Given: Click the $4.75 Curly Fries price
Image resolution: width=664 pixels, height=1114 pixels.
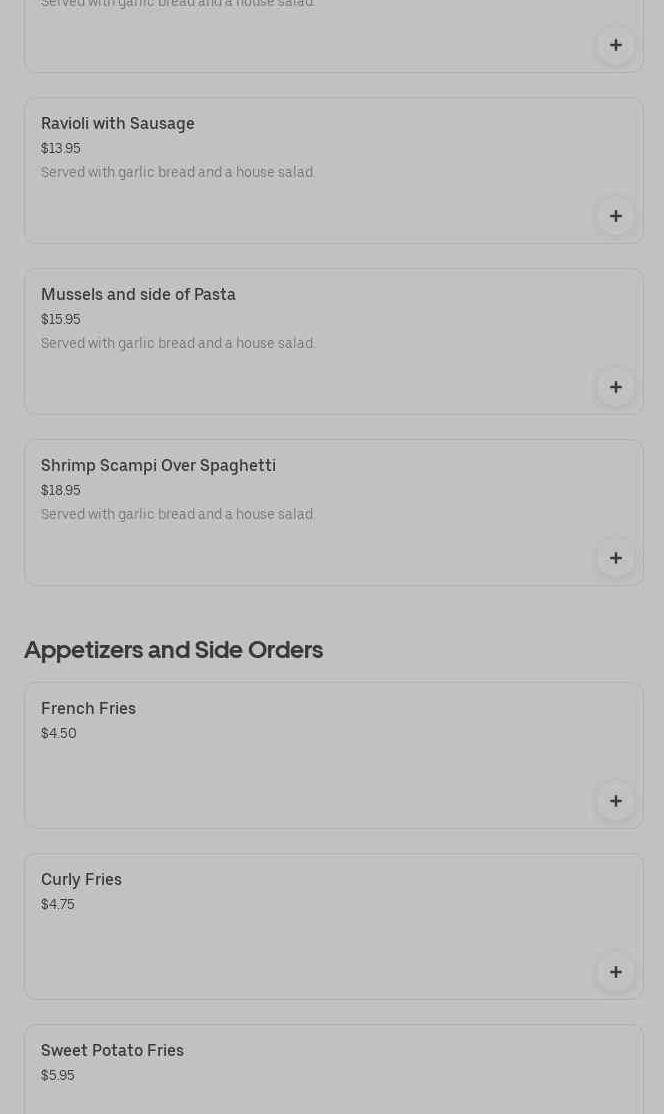Looking at the screenshot, I should tap(57, 904).
